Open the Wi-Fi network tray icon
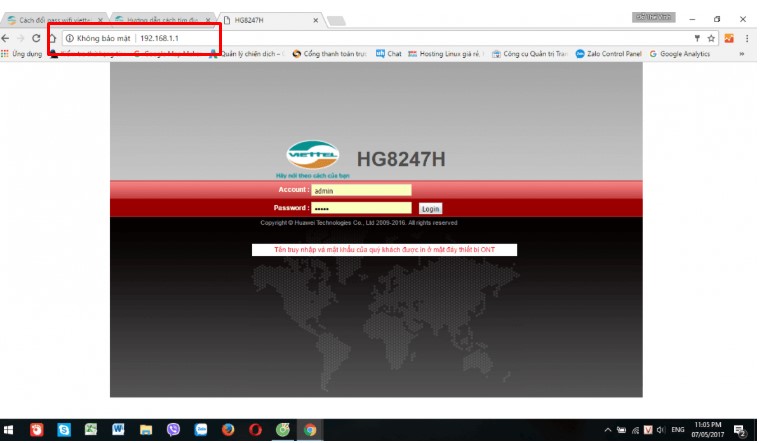The height and width of the screenshot is (443, 761). [635, 430]
